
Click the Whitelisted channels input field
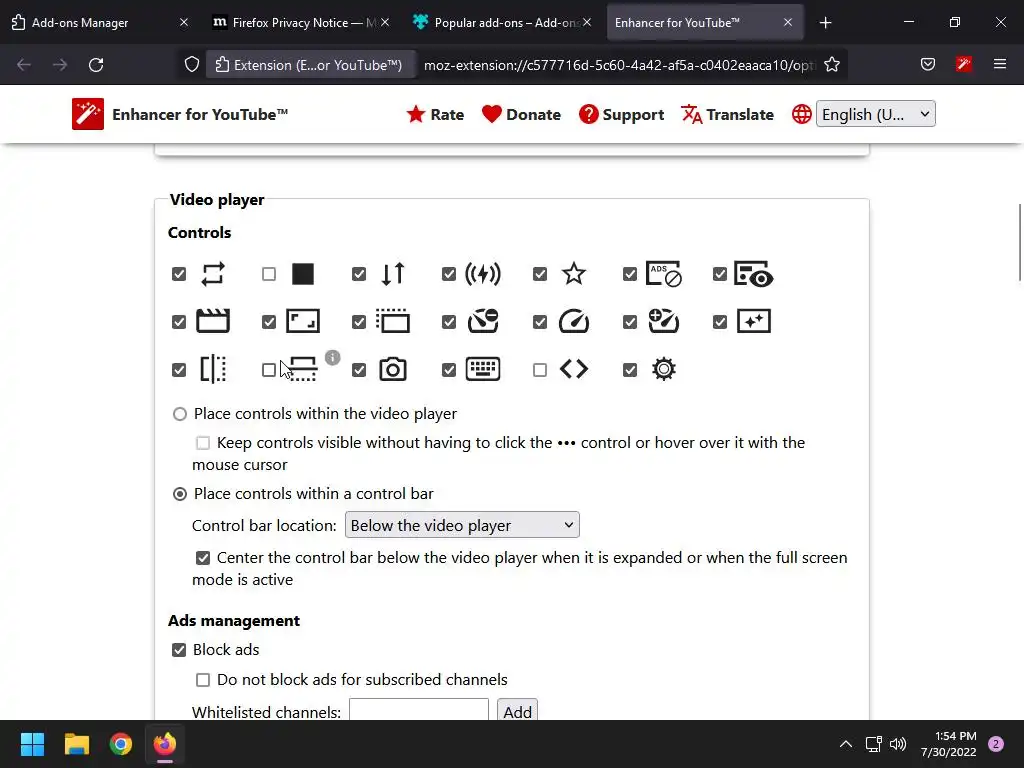(419, 710)
